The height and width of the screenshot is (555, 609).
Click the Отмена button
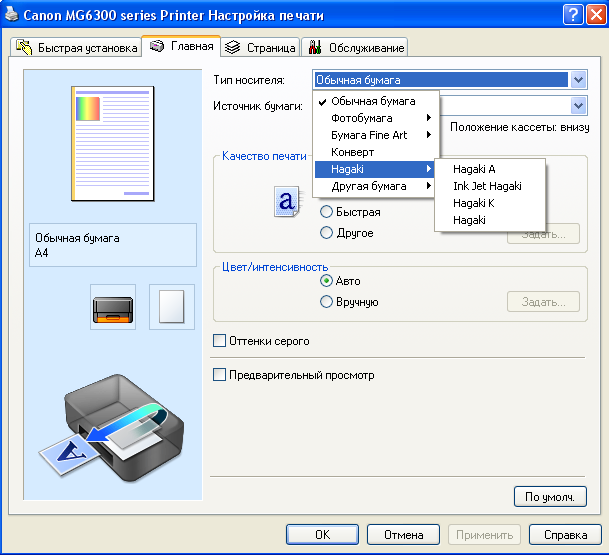coord(403,535)
